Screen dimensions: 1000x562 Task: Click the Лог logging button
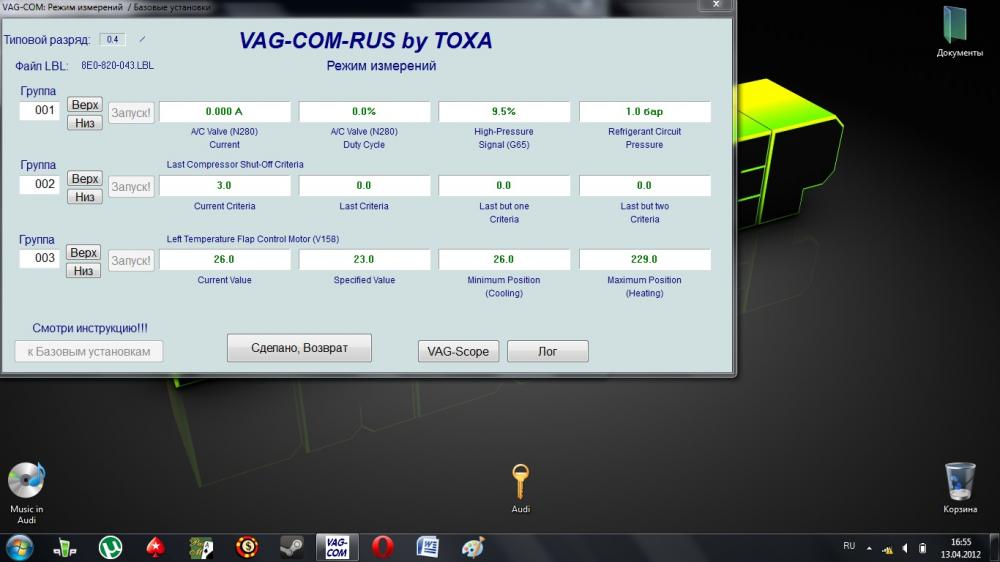547,351
